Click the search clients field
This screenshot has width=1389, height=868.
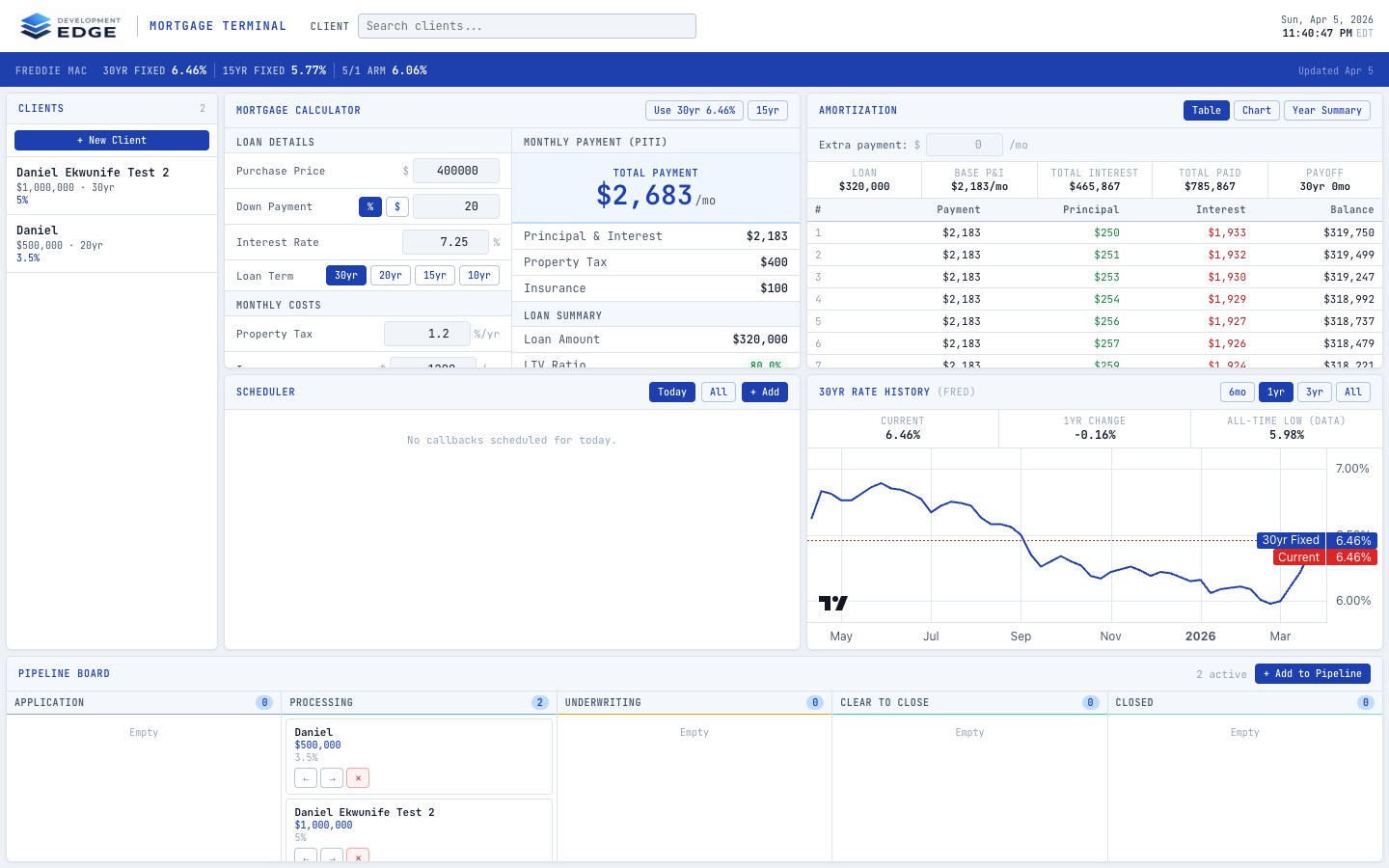[527, 26]
